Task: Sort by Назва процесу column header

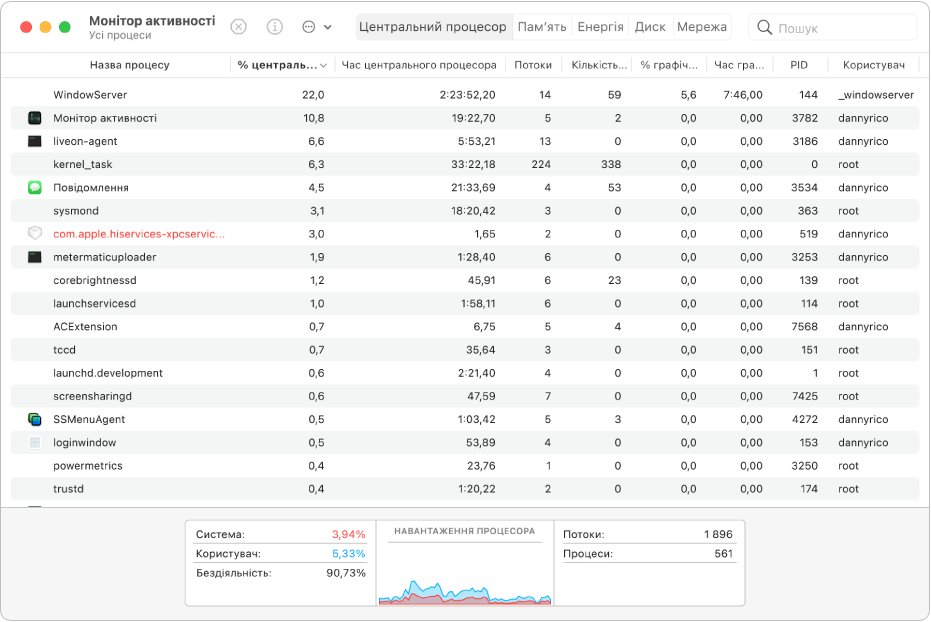Action: pos(129,65)
